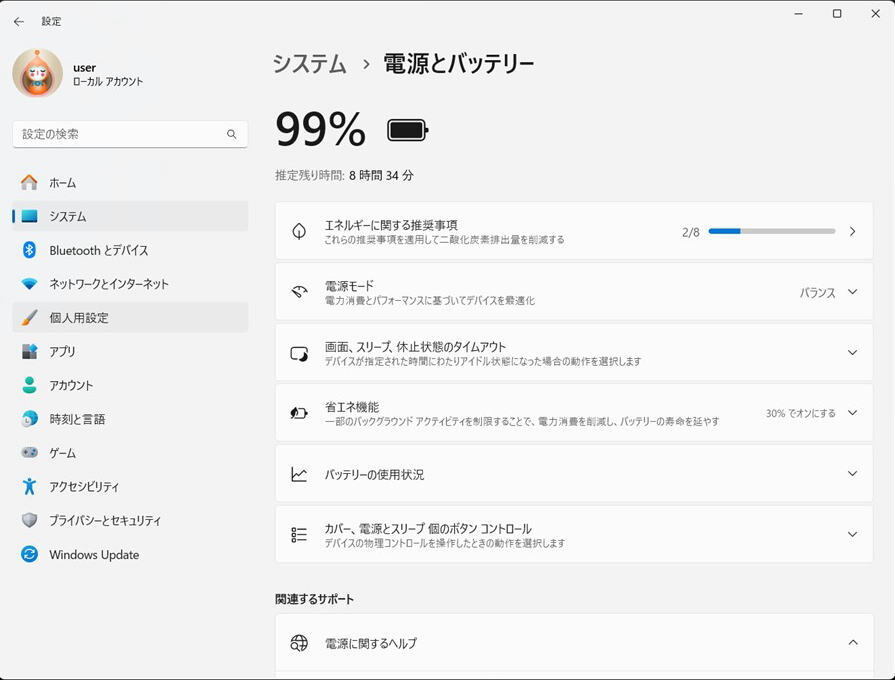Click the accessibility icon in sidebar
The height and width of the screenshot is (680, 895).
click(x=29, y=486)
